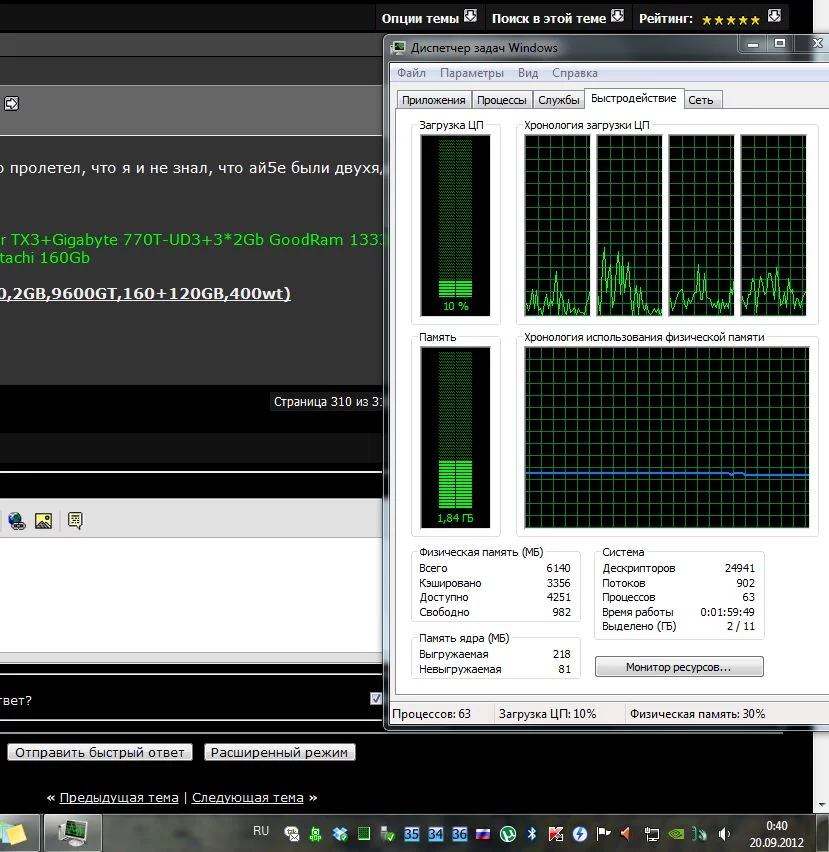Image resolution: width=829 pixels, height=852 pixels.
Task: Click the RU language indicator in taskbar
Action: [261, 830]
